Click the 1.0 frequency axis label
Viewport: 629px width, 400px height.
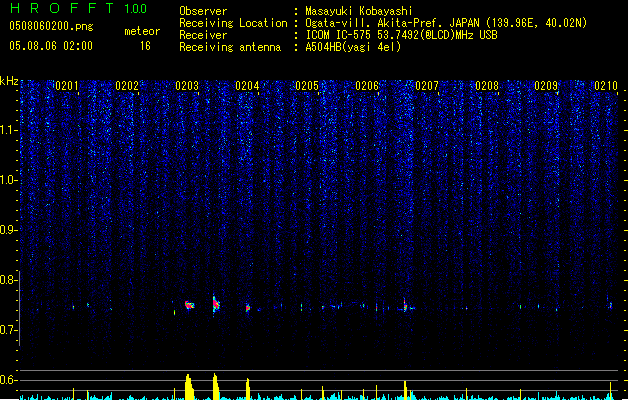9,180
